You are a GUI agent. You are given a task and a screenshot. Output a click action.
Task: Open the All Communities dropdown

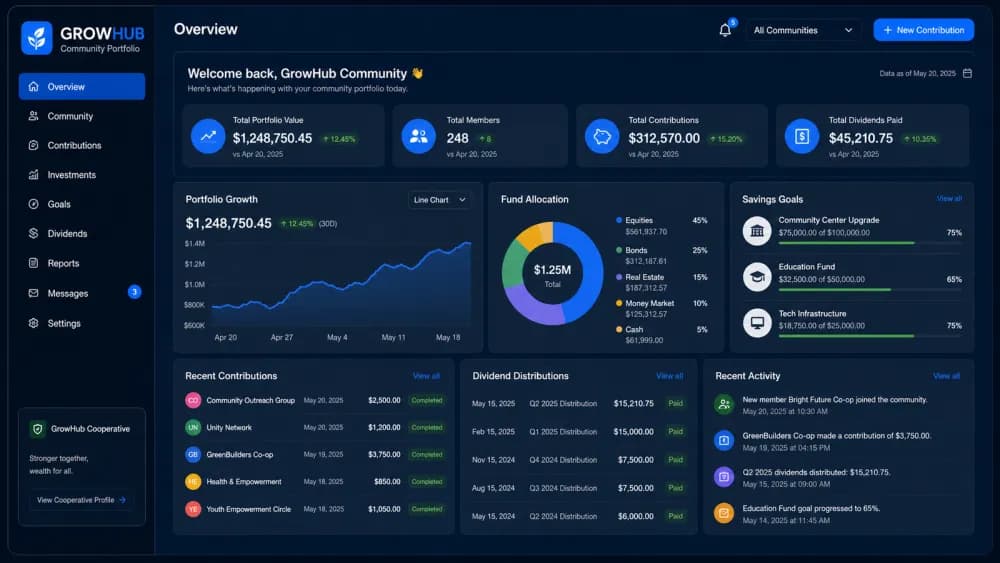coord(803,30)
